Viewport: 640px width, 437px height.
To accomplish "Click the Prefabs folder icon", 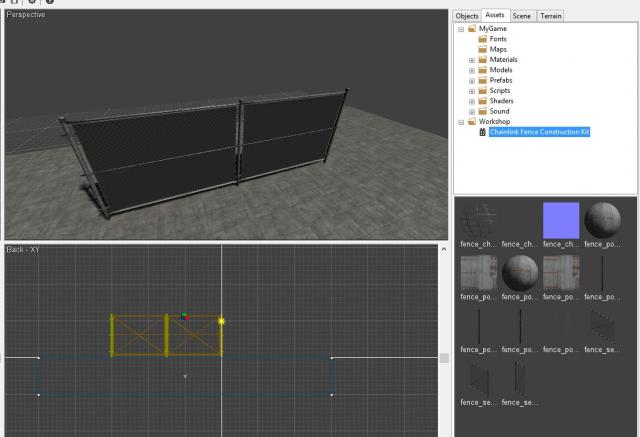I will tap(482, 81).
